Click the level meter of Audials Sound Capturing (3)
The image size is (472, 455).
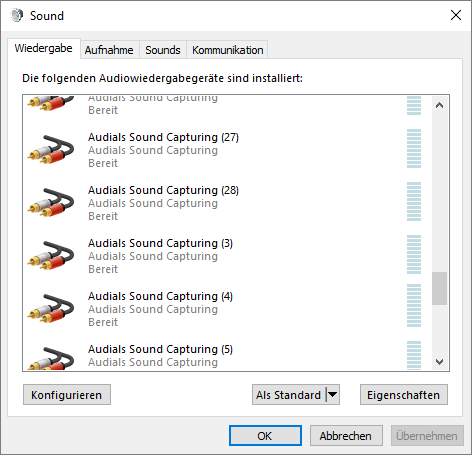tap(414, 255)
